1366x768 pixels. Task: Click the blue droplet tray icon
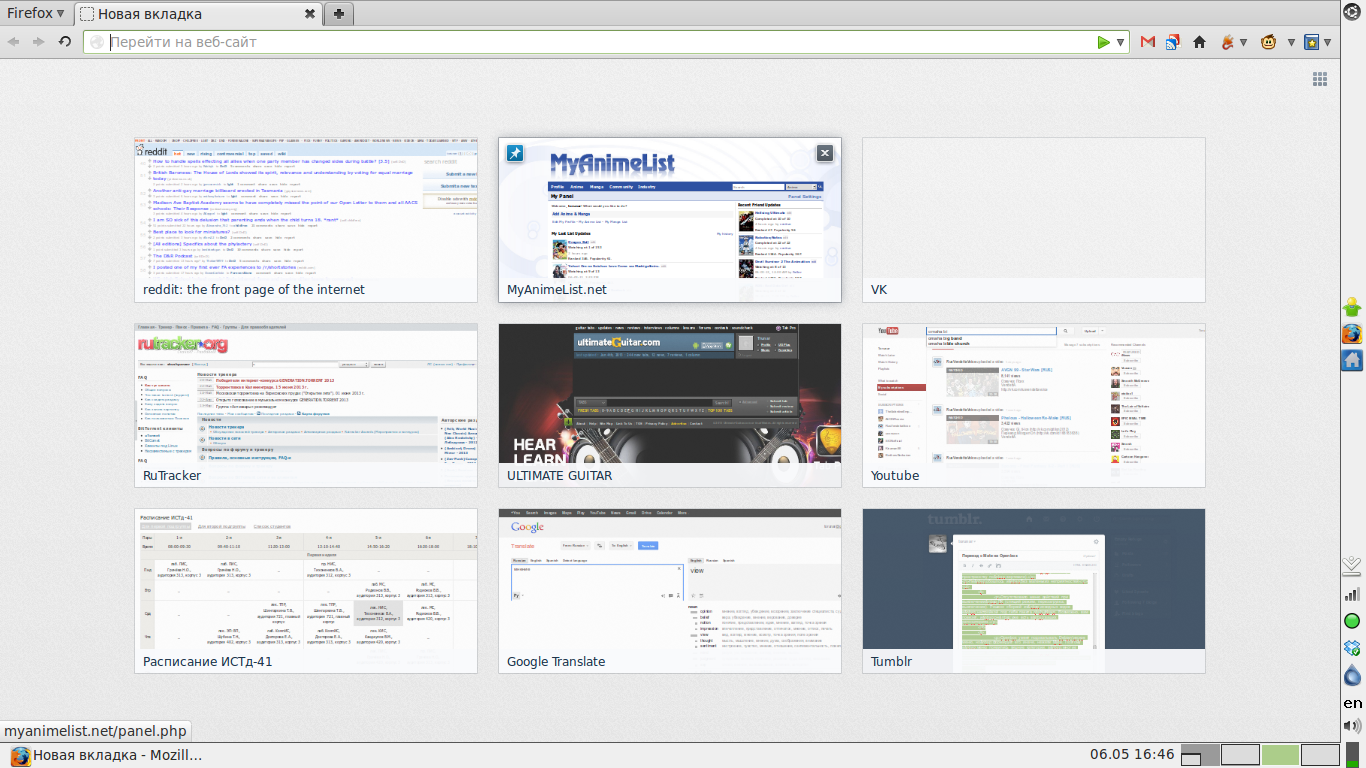click(1352, 675)
